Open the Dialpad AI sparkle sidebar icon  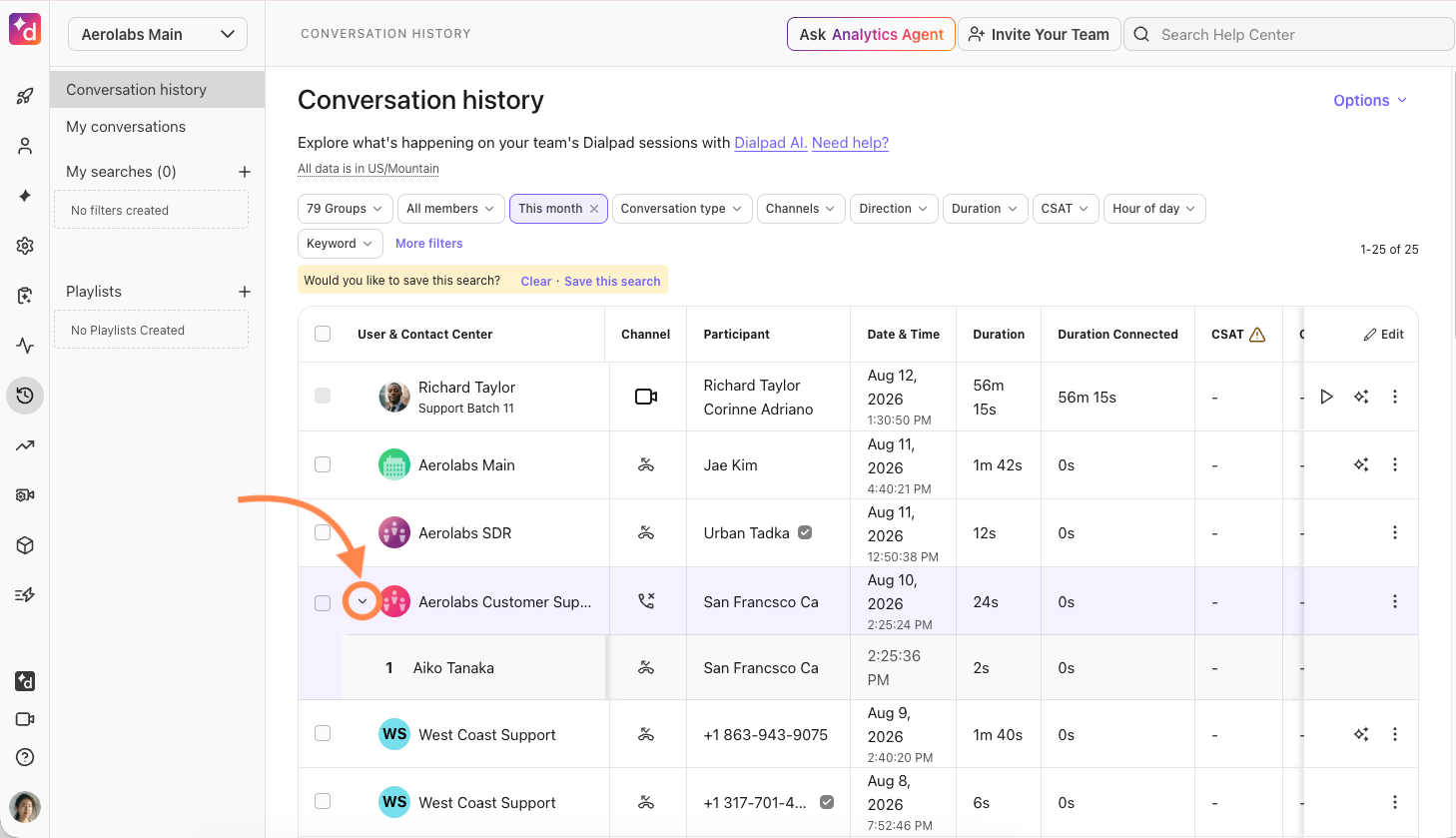[x=25, y=196]
